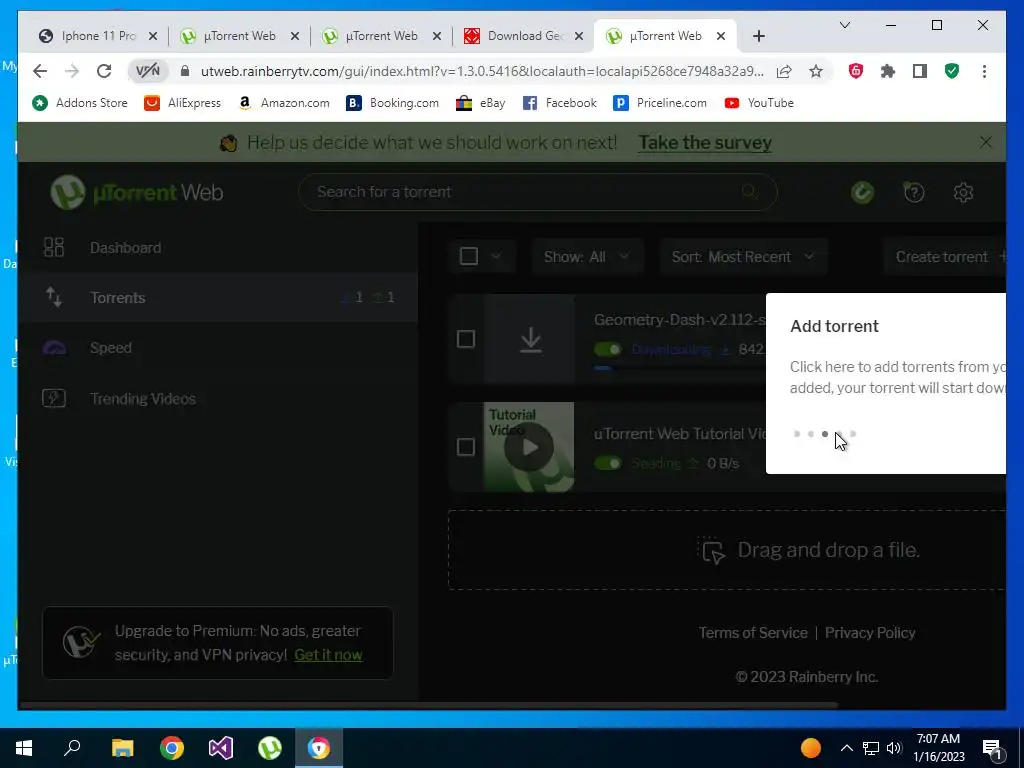Click the green status icon in header

tap(863, 192)
